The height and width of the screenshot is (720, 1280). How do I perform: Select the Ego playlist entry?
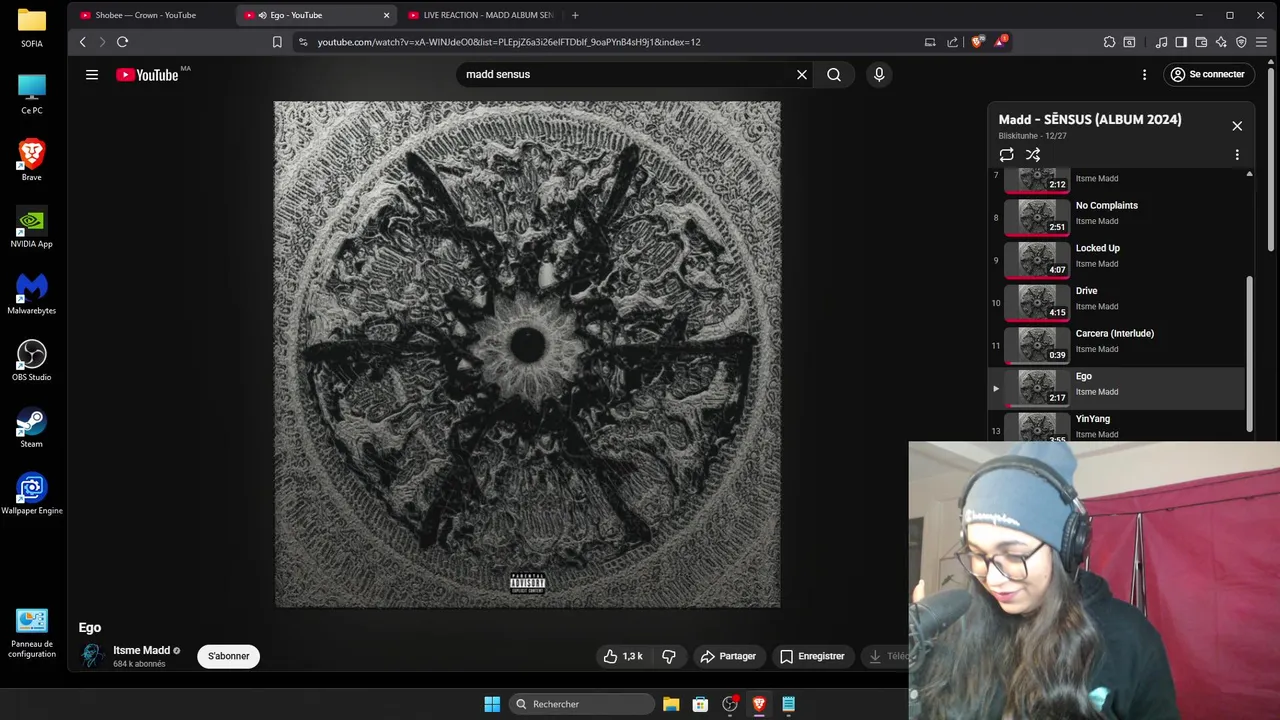pos(1117,387)
